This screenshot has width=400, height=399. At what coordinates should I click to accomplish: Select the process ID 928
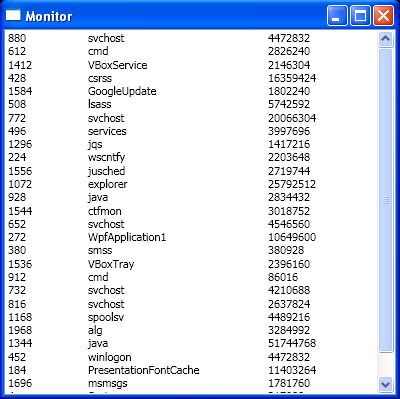pyautogui.click(x=17, y=197)
